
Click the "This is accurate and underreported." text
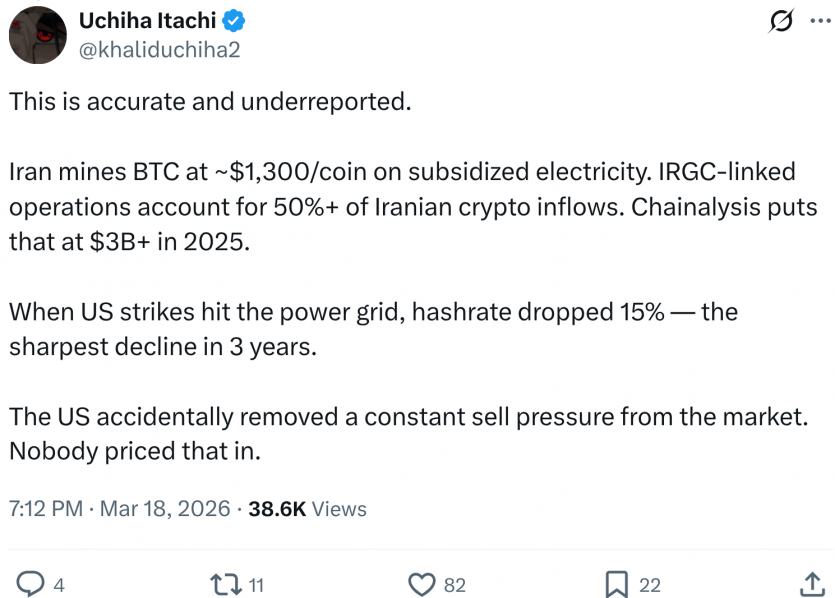210,103
